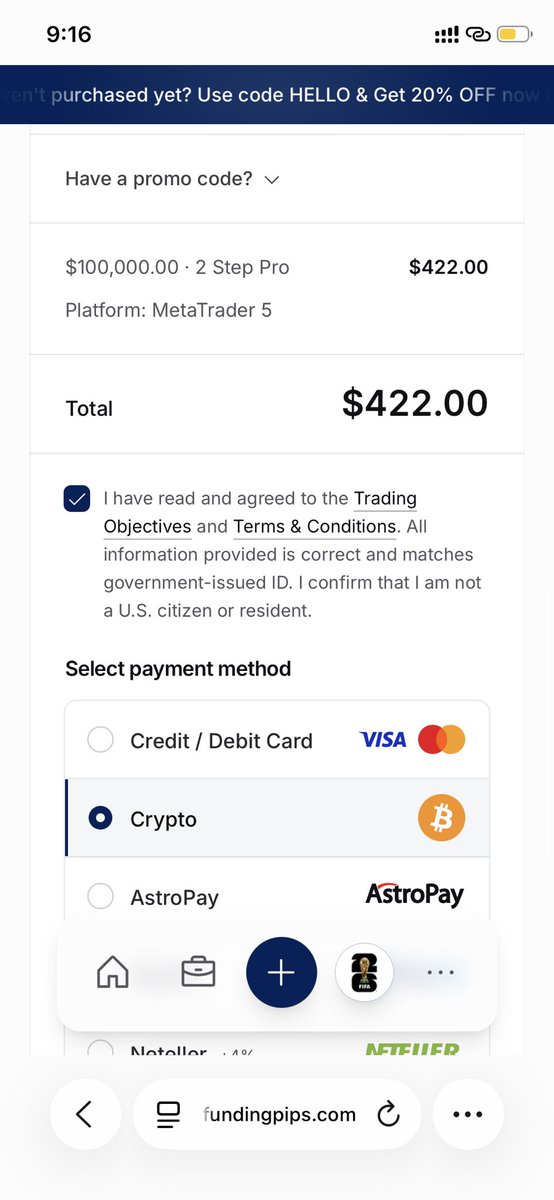The width and height of the screenshot is (554, 1200).
Task: Choose AstroPay payment method
Action: click(277, 897)
